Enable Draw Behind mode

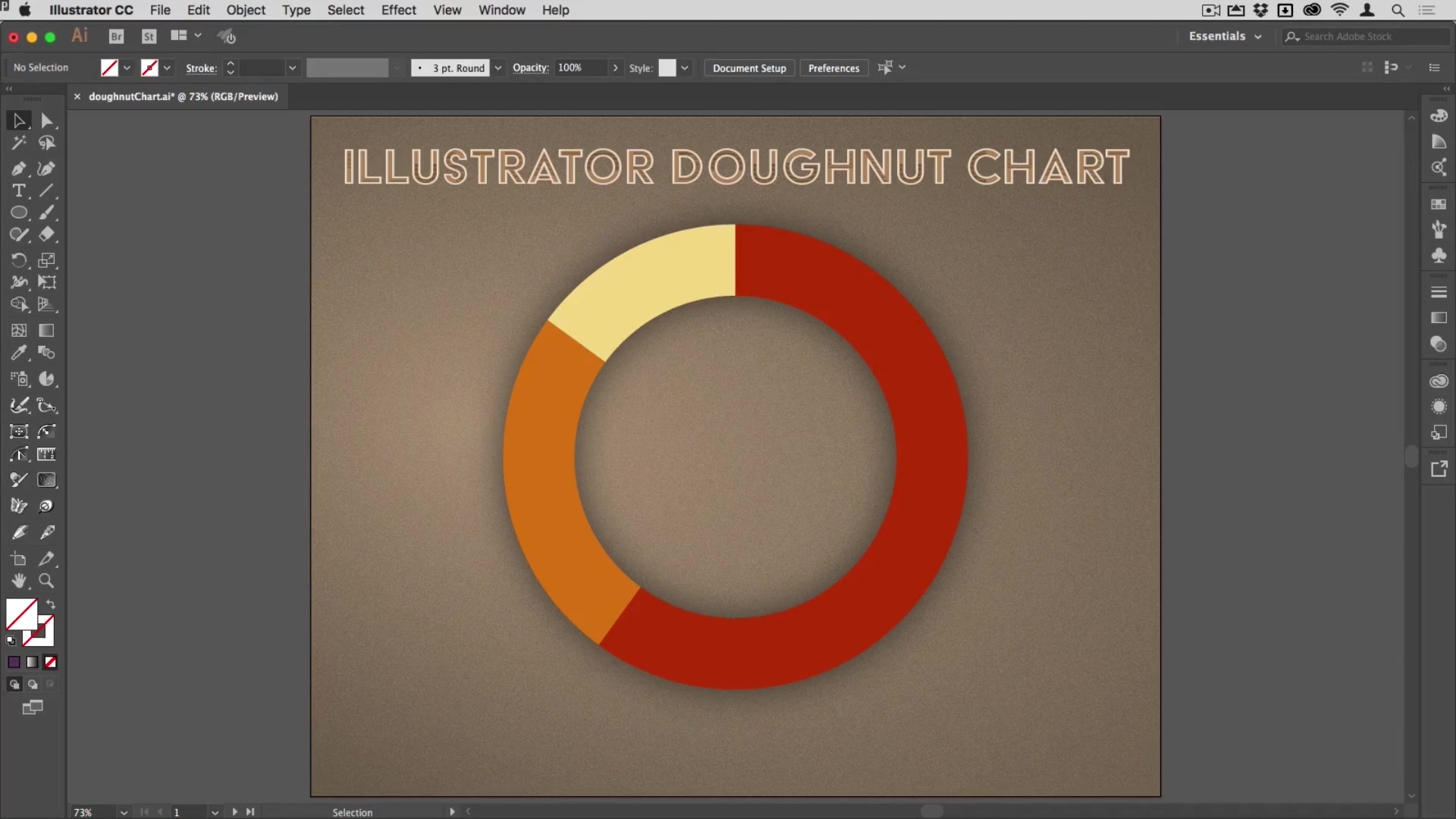click(x=32, y=684)
